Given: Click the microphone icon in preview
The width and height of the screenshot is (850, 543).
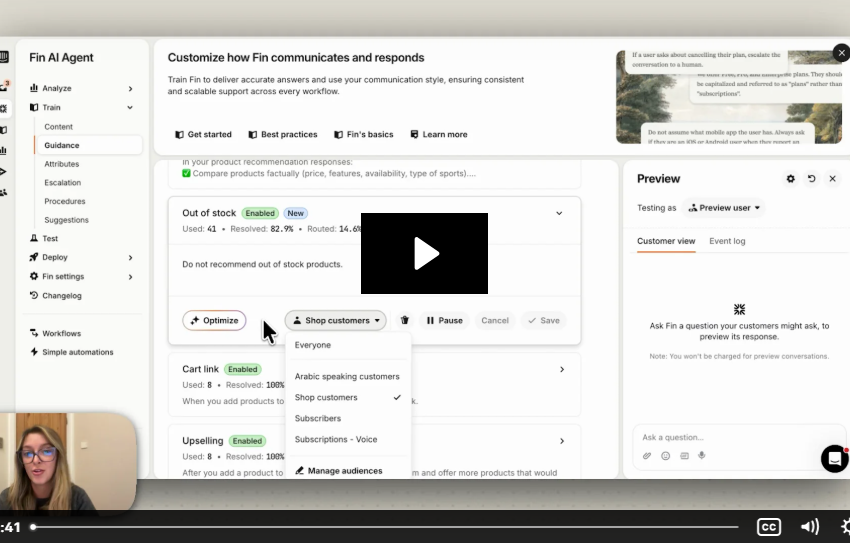Looking at the screenshot, I should pyautogui.click(x=701, y=455).
